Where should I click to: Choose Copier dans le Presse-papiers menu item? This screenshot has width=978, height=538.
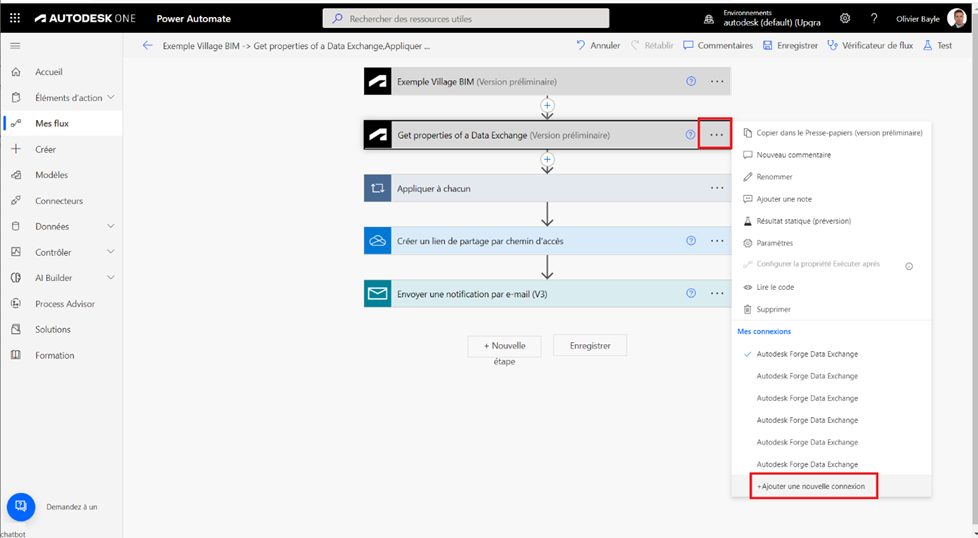[x=831, y=133]
